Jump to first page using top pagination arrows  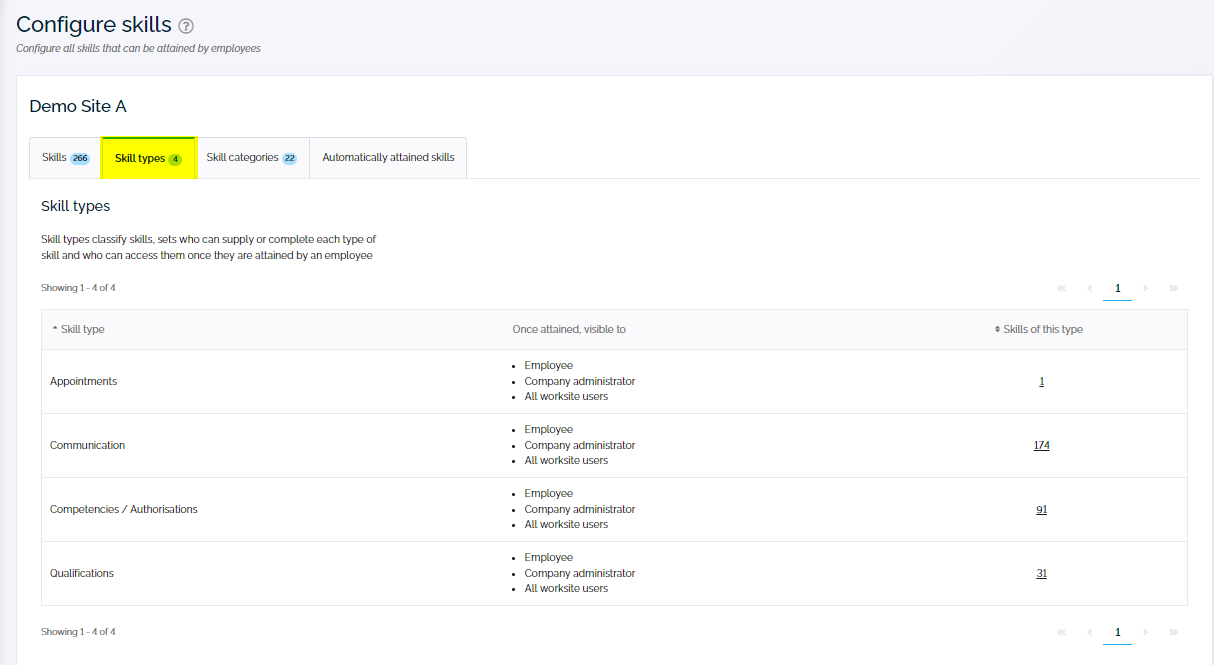tap(1061, 288)
